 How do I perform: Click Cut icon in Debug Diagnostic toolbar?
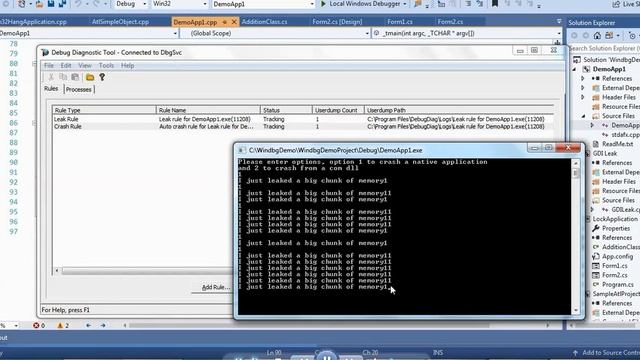(51, 77)
